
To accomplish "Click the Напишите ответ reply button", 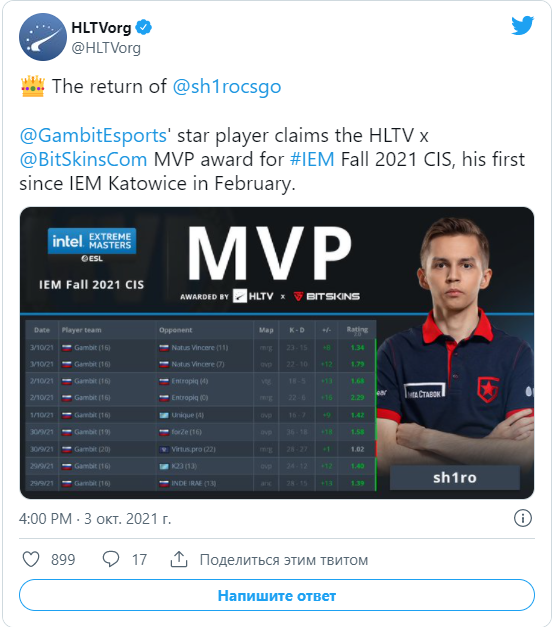I will tap(277, 595).
